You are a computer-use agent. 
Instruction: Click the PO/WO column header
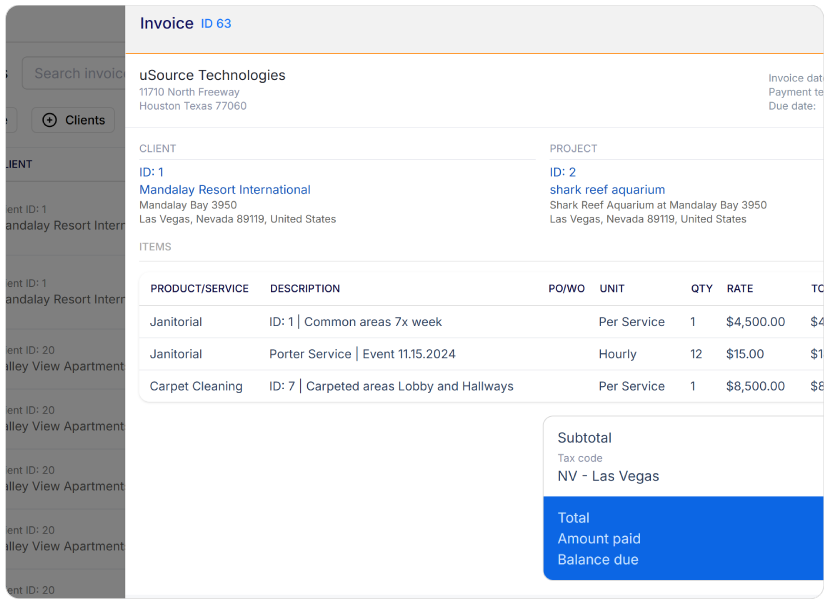tap(566, 289)
